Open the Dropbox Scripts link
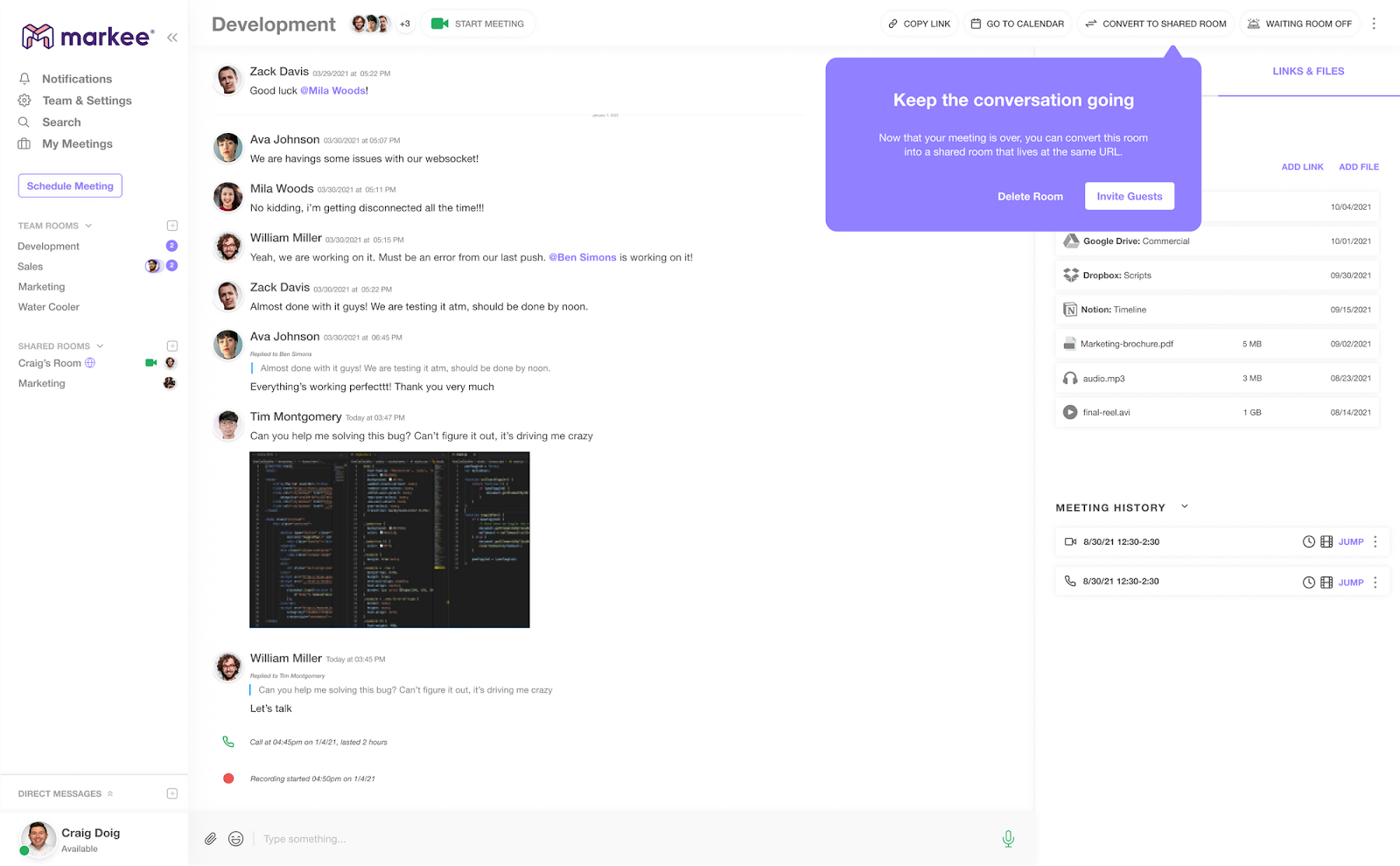The height and width of the screenshot is (866, 1400). [x=1217, y=276]
